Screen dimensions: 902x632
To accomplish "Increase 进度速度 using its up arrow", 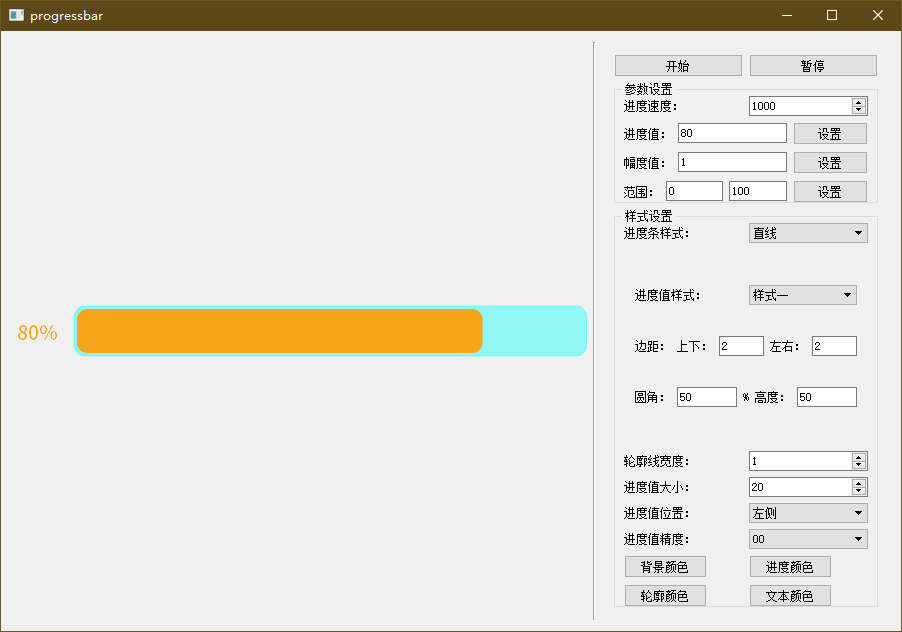I will click(x=858, y=101).
